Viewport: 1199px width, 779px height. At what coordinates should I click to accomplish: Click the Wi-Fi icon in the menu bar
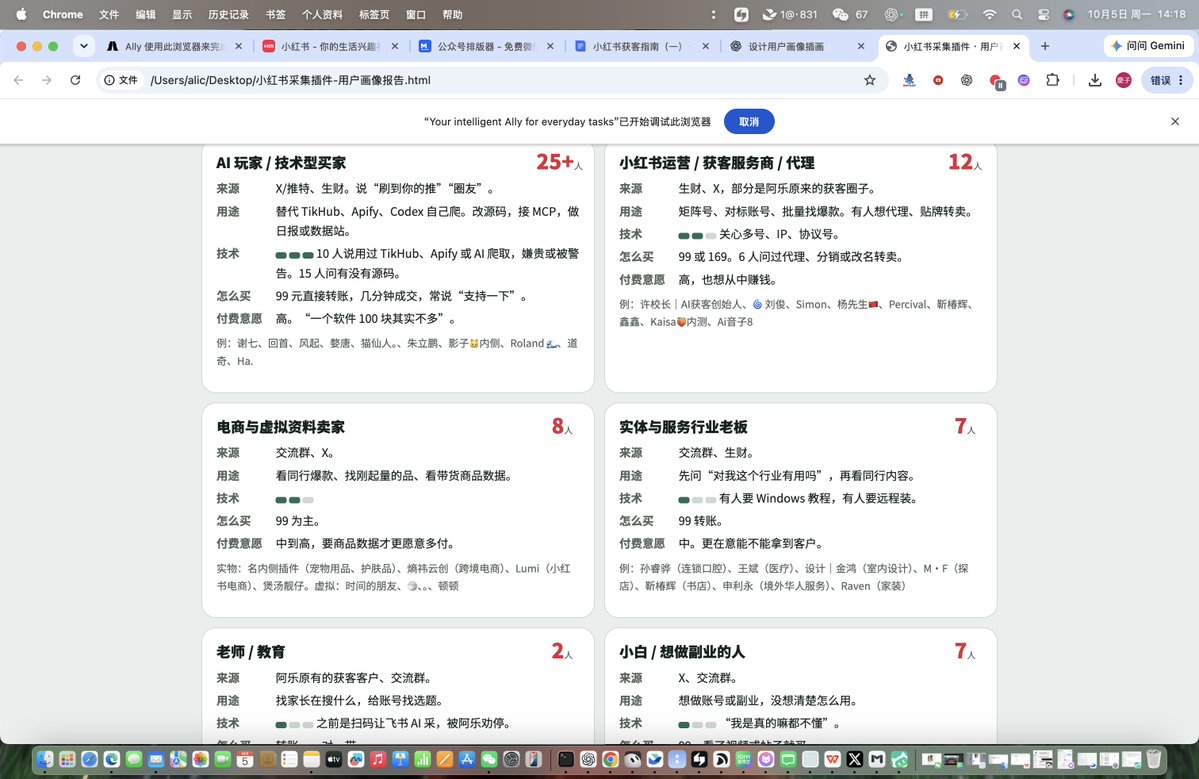[989, 14]
